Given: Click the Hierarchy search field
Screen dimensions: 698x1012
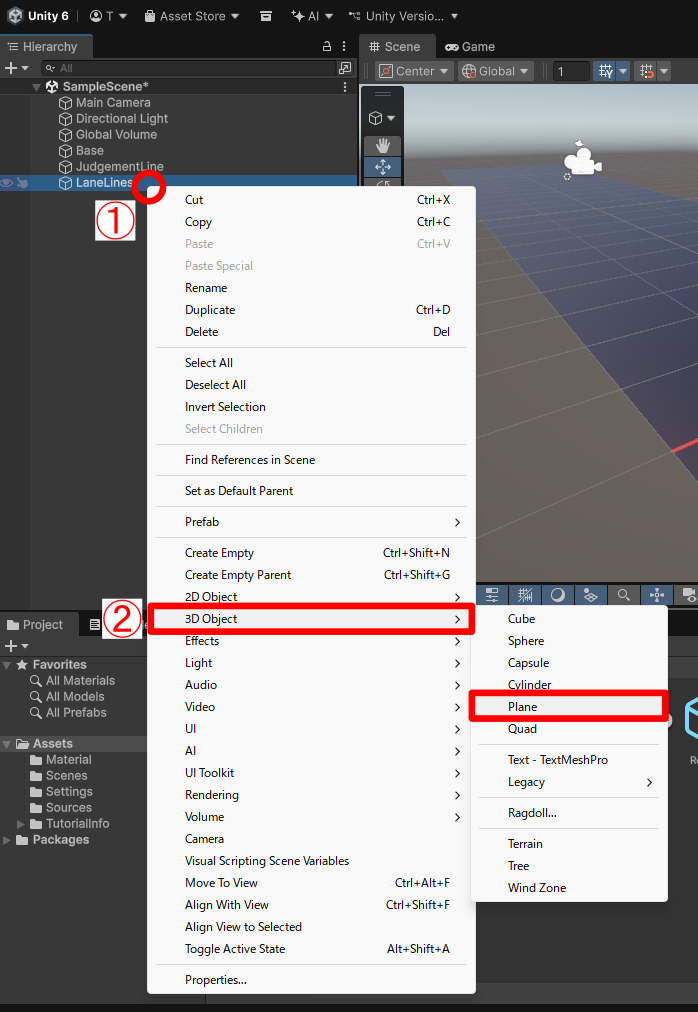Looking at the screenshot, I should tap(190, 68).
